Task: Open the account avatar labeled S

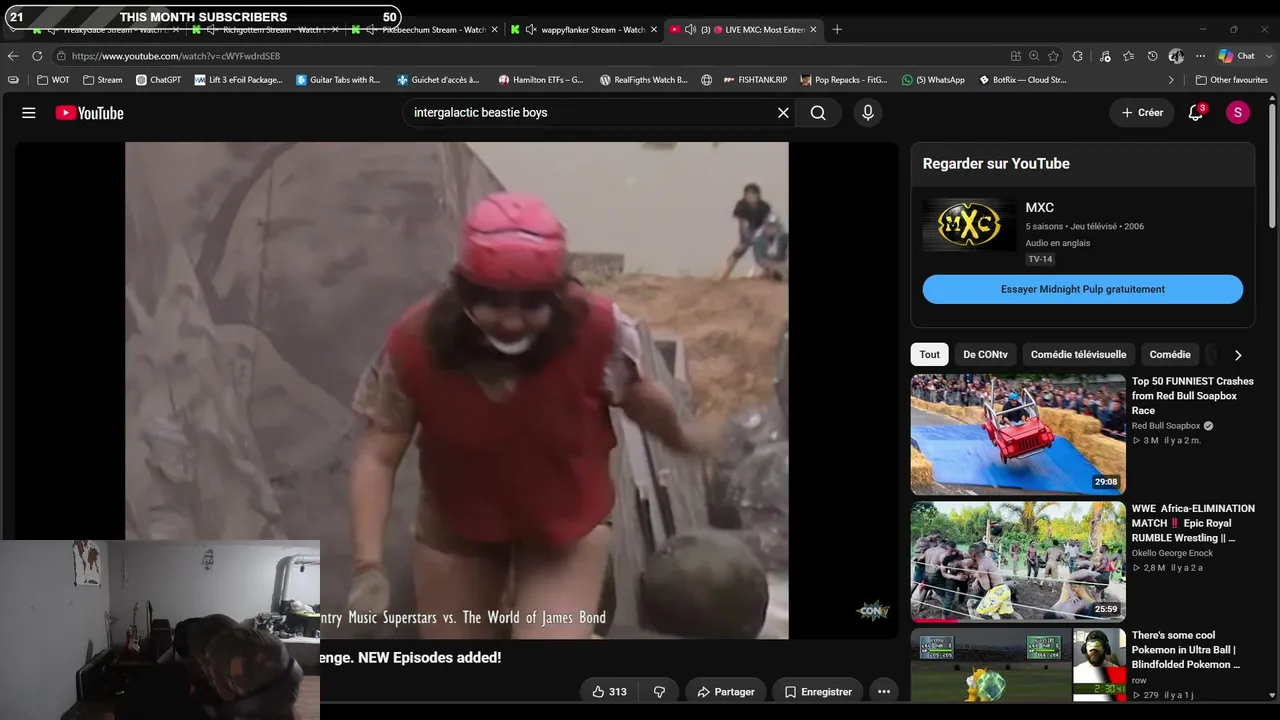Action: [x=1237, y=113]
